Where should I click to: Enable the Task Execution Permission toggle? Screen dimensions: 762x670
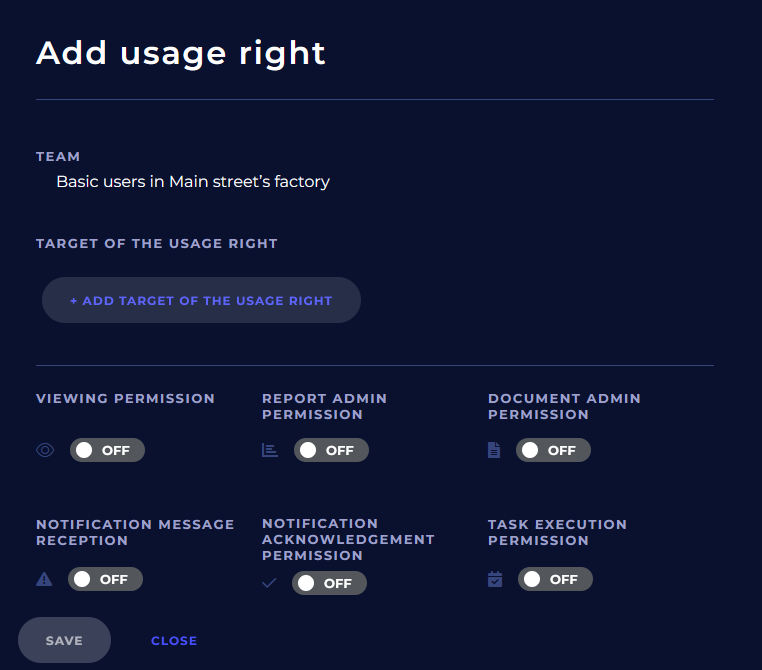(555, 579)
